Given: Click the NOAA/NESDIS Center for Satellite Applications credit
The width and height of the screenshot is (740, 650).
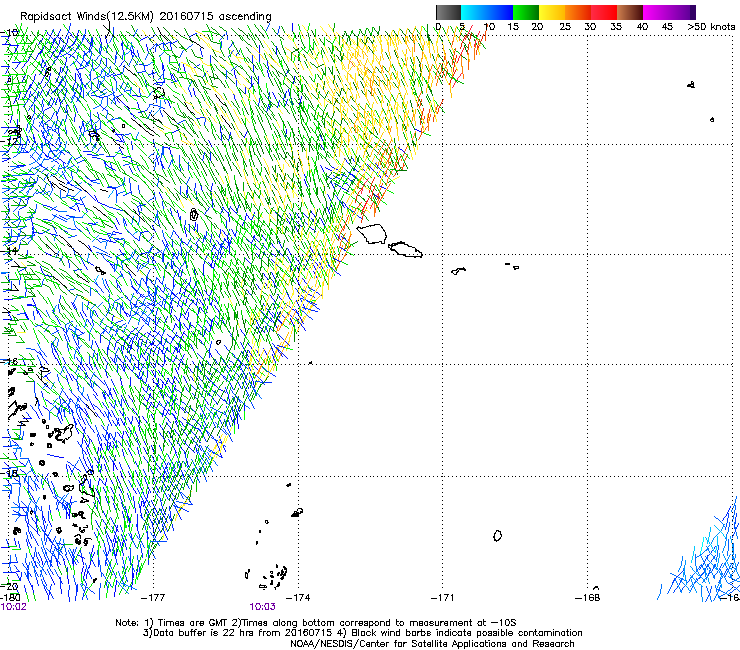Looking at the screenshot, I should pyautogui.click(x=432, y=644).
